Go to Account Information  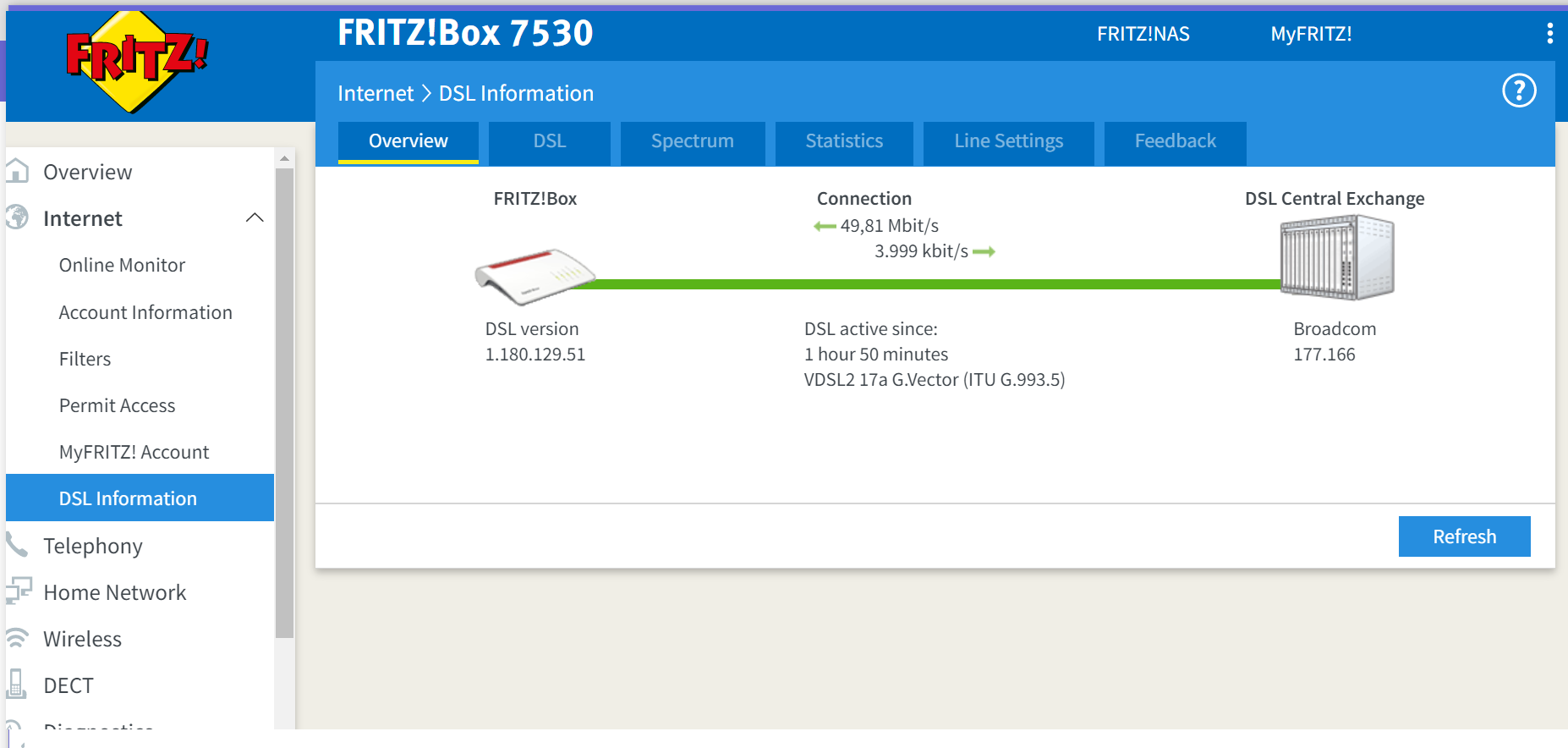[x=145, y=312]
